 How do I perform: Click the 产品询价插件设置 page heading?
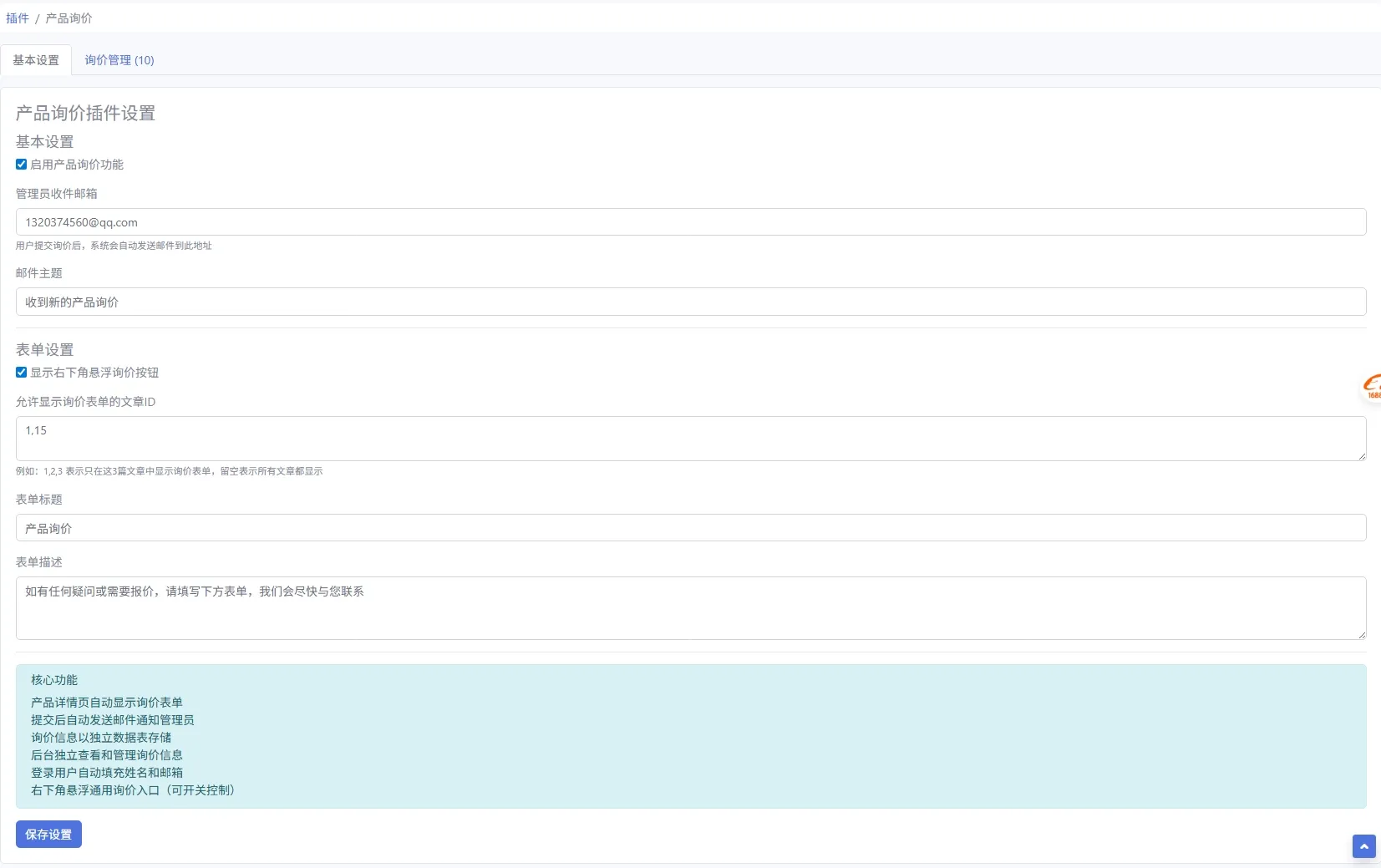85,113
